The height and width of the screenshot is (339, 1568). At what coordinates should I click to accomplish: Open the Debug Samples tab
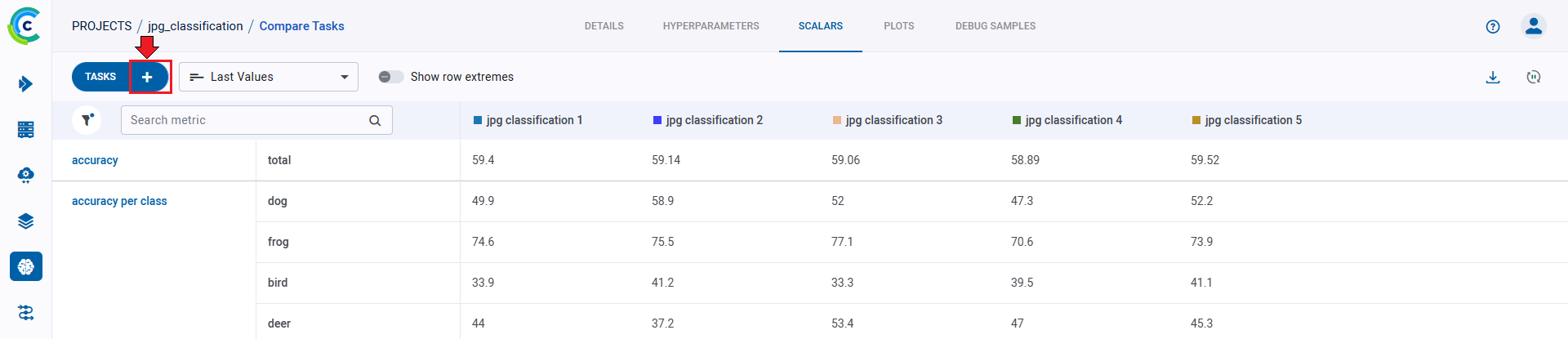click(x=995, y=26)
